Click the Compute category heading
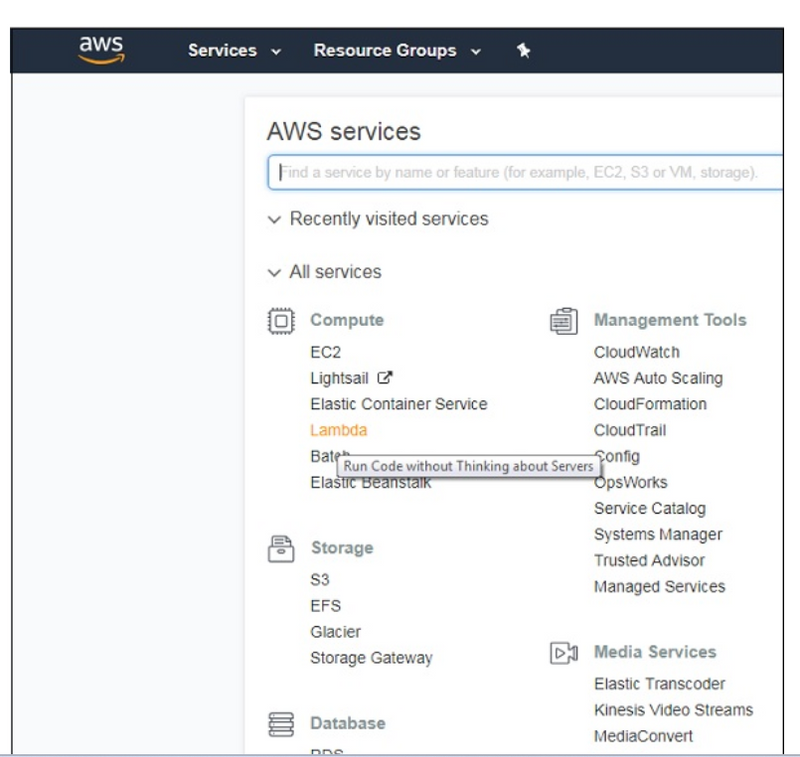The height and width of the screenshot is (757, 800). pos(347,320)
